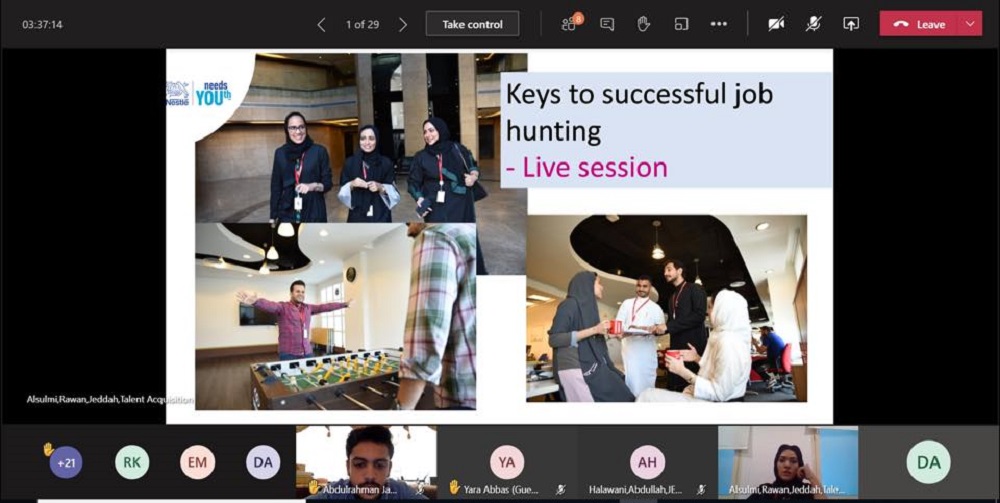
Task: Turn on the camera
Action: [776, 24]
